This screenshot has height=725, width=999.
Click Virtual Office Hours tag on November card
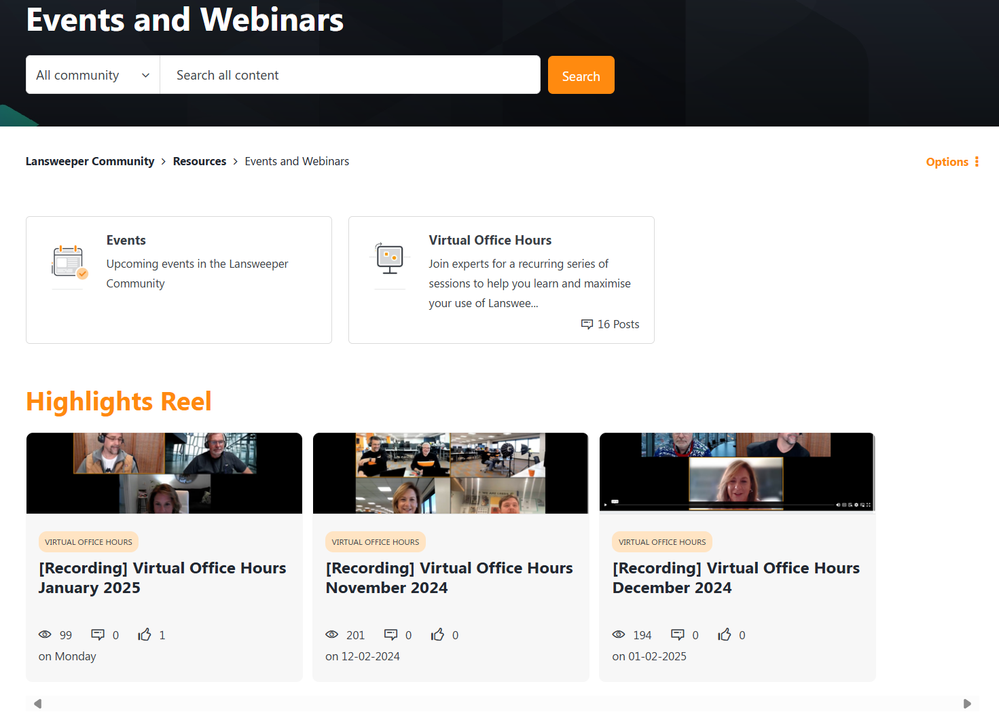[375, 542]
